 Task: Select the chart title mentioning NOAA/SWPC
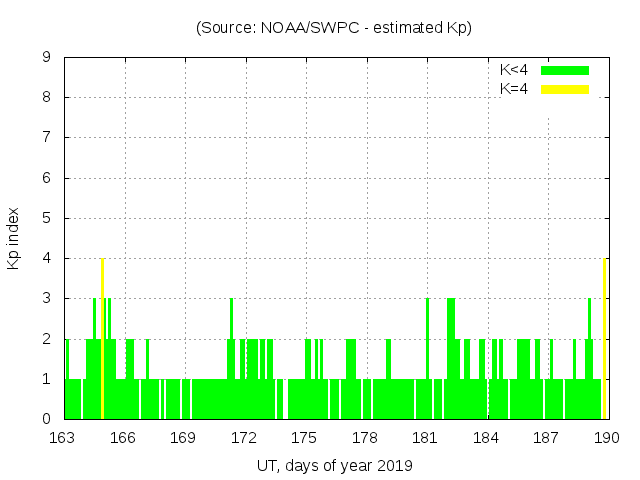334,28
